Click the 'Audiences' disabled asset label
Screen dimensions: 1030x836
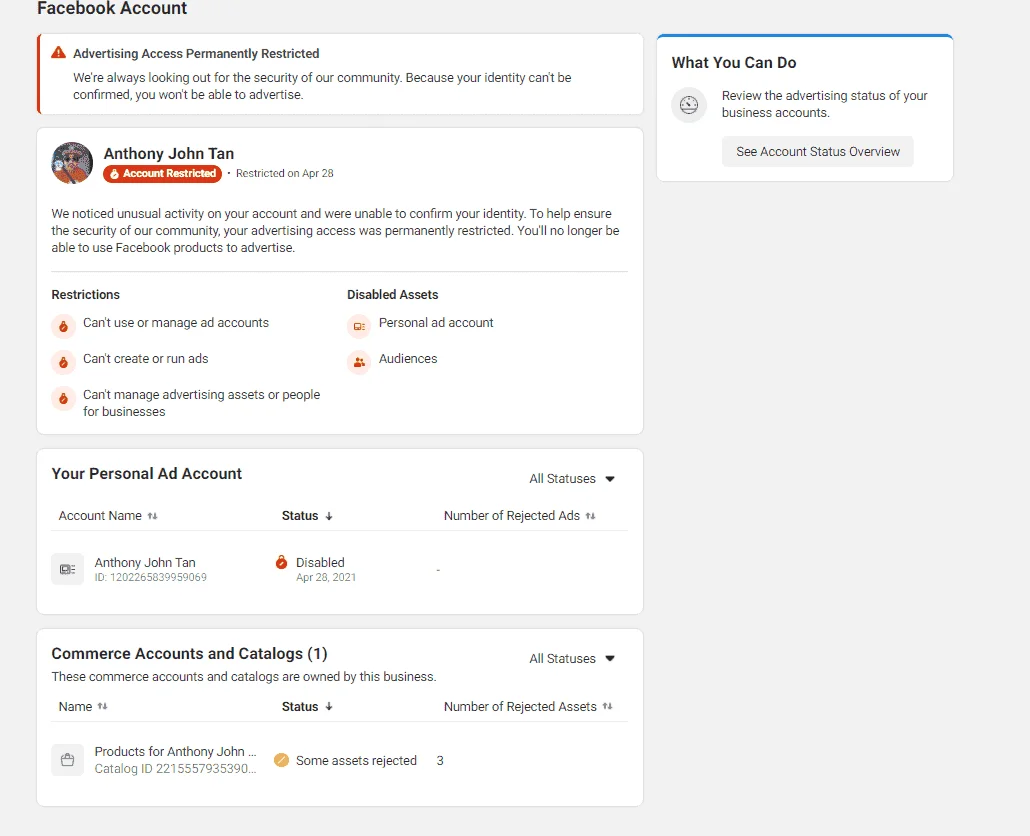click(408, 359)
